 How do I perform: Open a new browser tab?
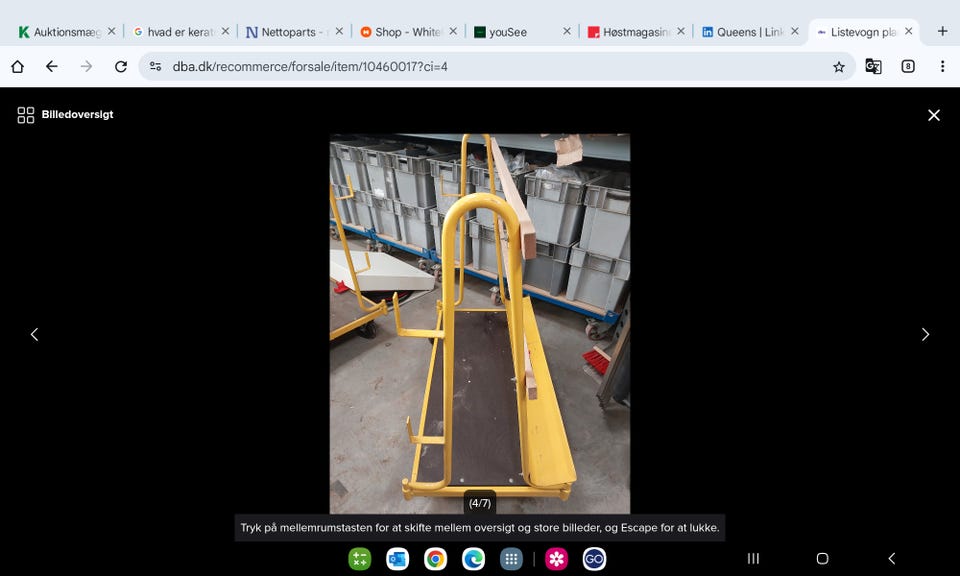click(x=942, y=31)
